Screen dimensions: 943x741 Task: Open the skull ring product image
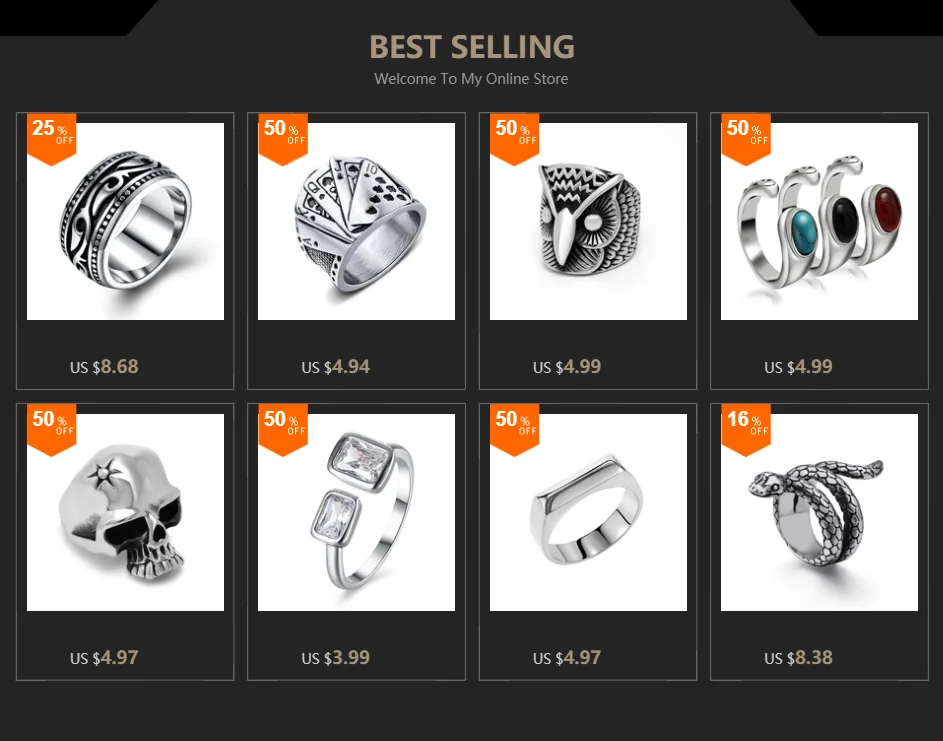pyautogui.click(x=125, y=512)
